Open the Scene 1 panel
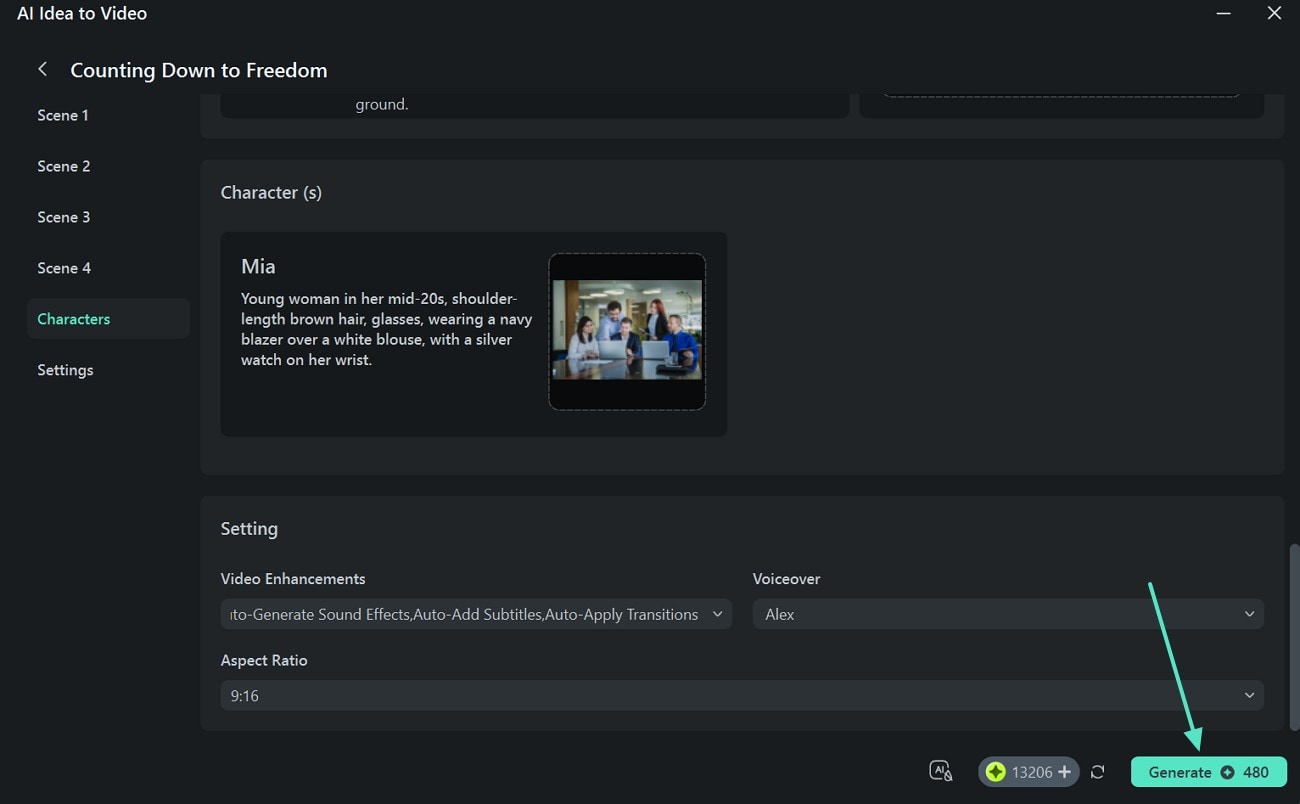The image size is (1300, 804). tap(62, 114)
